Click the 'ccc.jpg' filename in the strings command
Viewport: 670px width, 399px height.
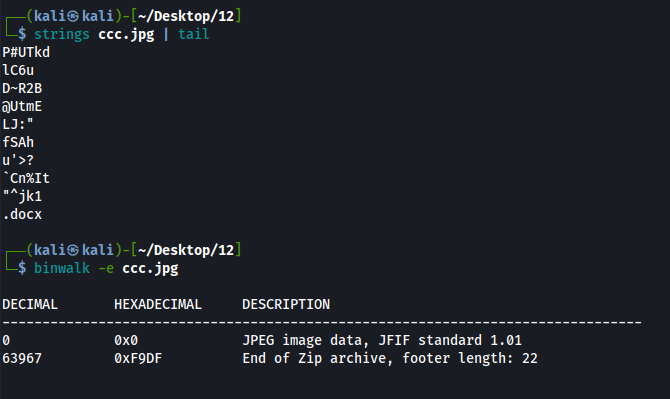tap(126, 35)
